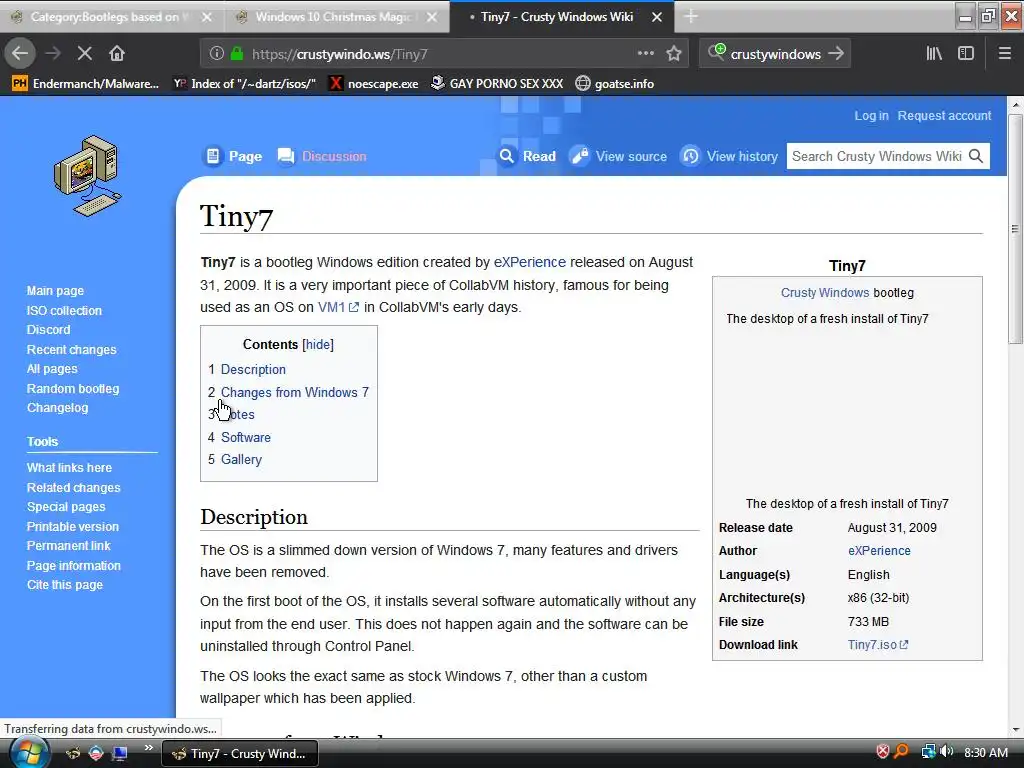This screenshot has height=768, width=1024.
Task: Toggle the sidebar view icon
Action: (966, 54)
